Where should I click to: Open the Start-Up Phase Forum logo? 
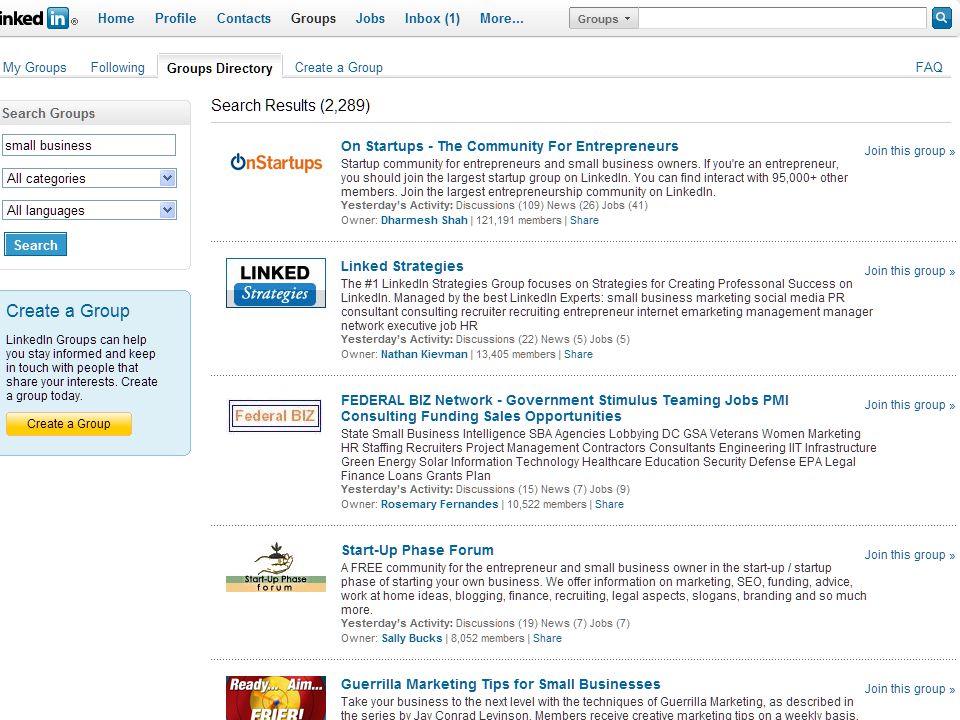pos(276,566)
